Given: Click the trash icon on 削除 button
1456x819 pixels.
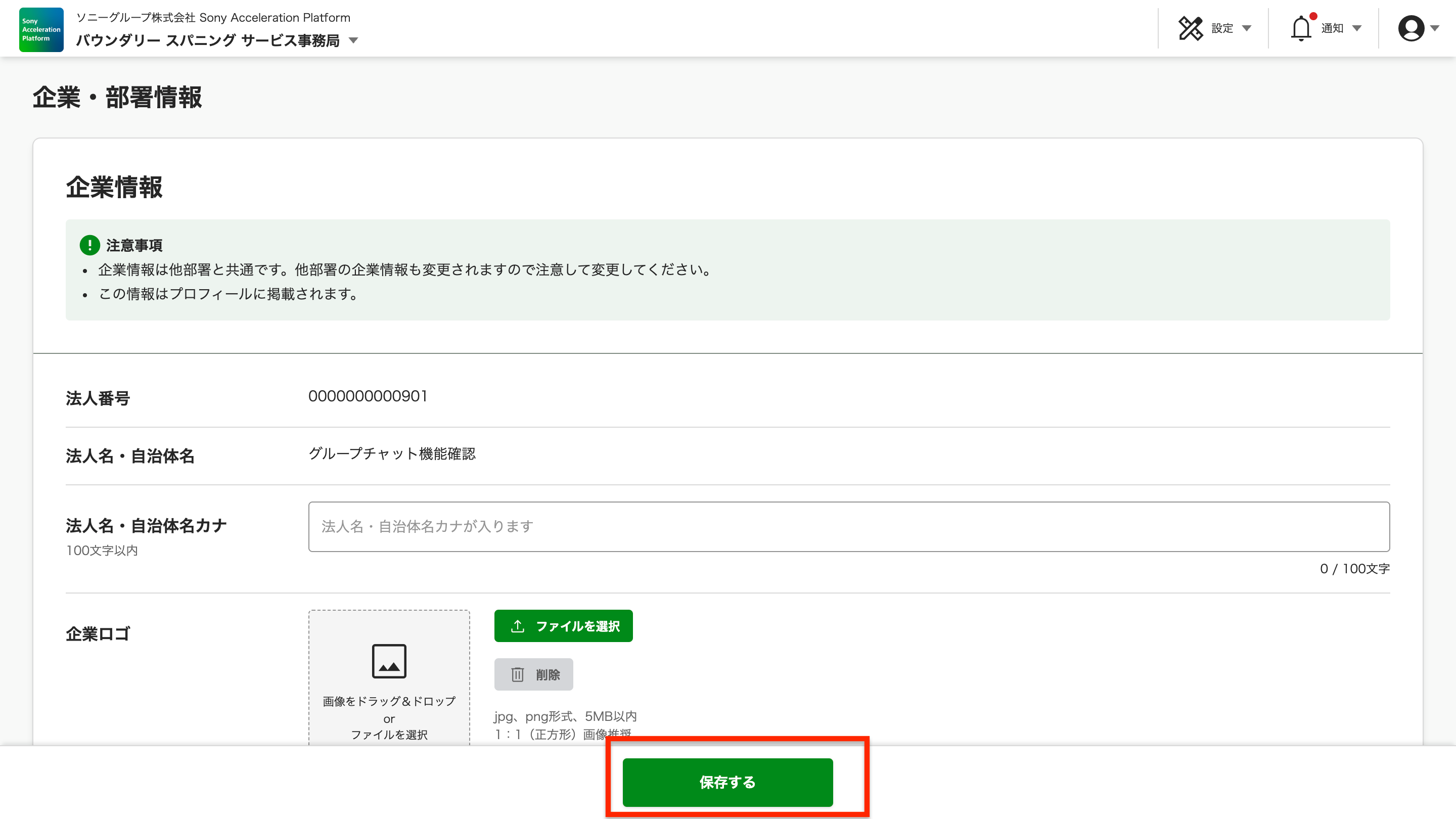Looking at the screenshot, I should click(517, 674).
